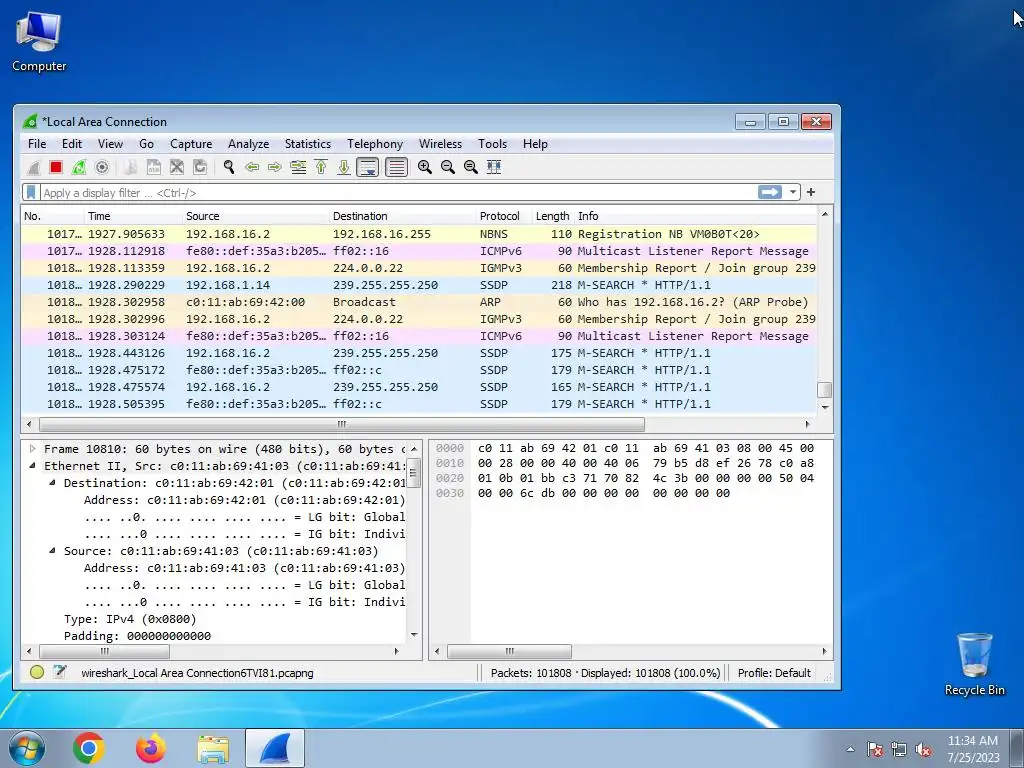Click Go to specified packet icon
1024x768 pixels.
(298, 168)
